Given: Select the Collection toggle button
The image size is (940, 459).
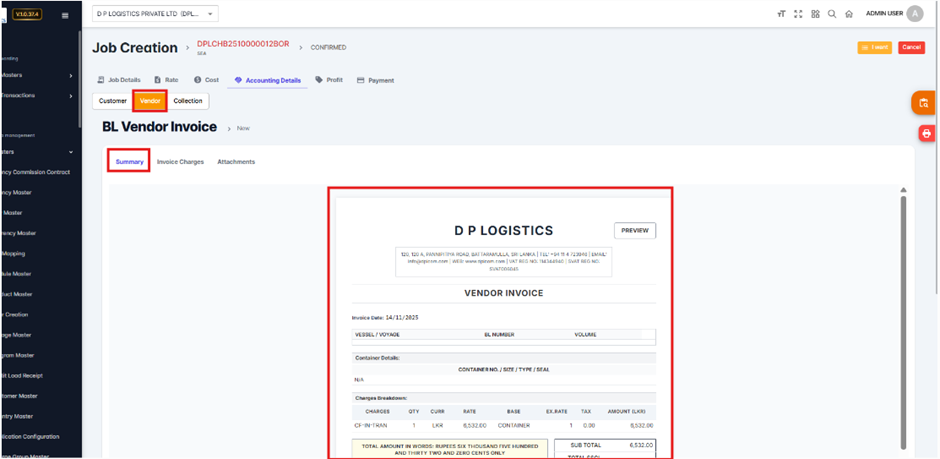Looking at the screenshot, I should click(187, 101).
